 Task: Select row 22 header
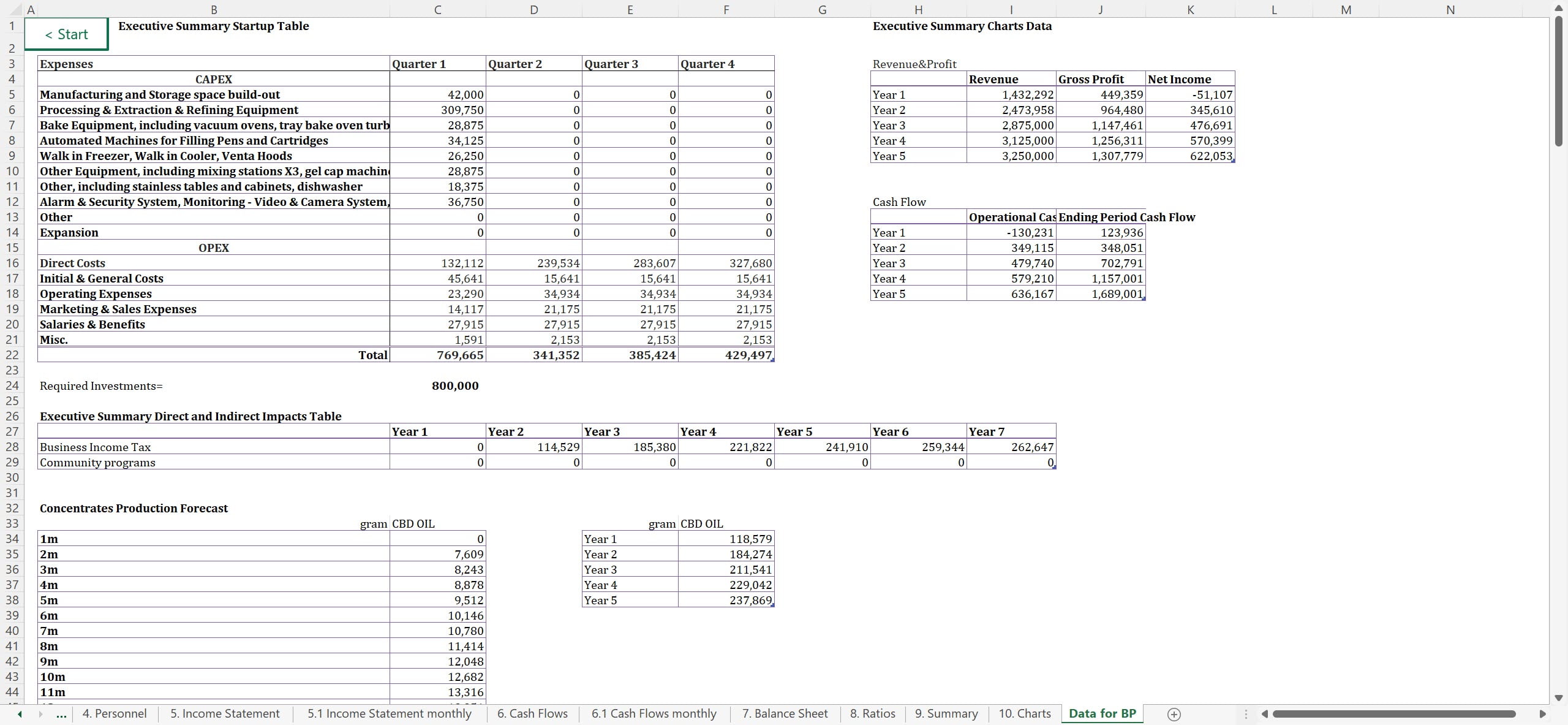coord(12,355)
